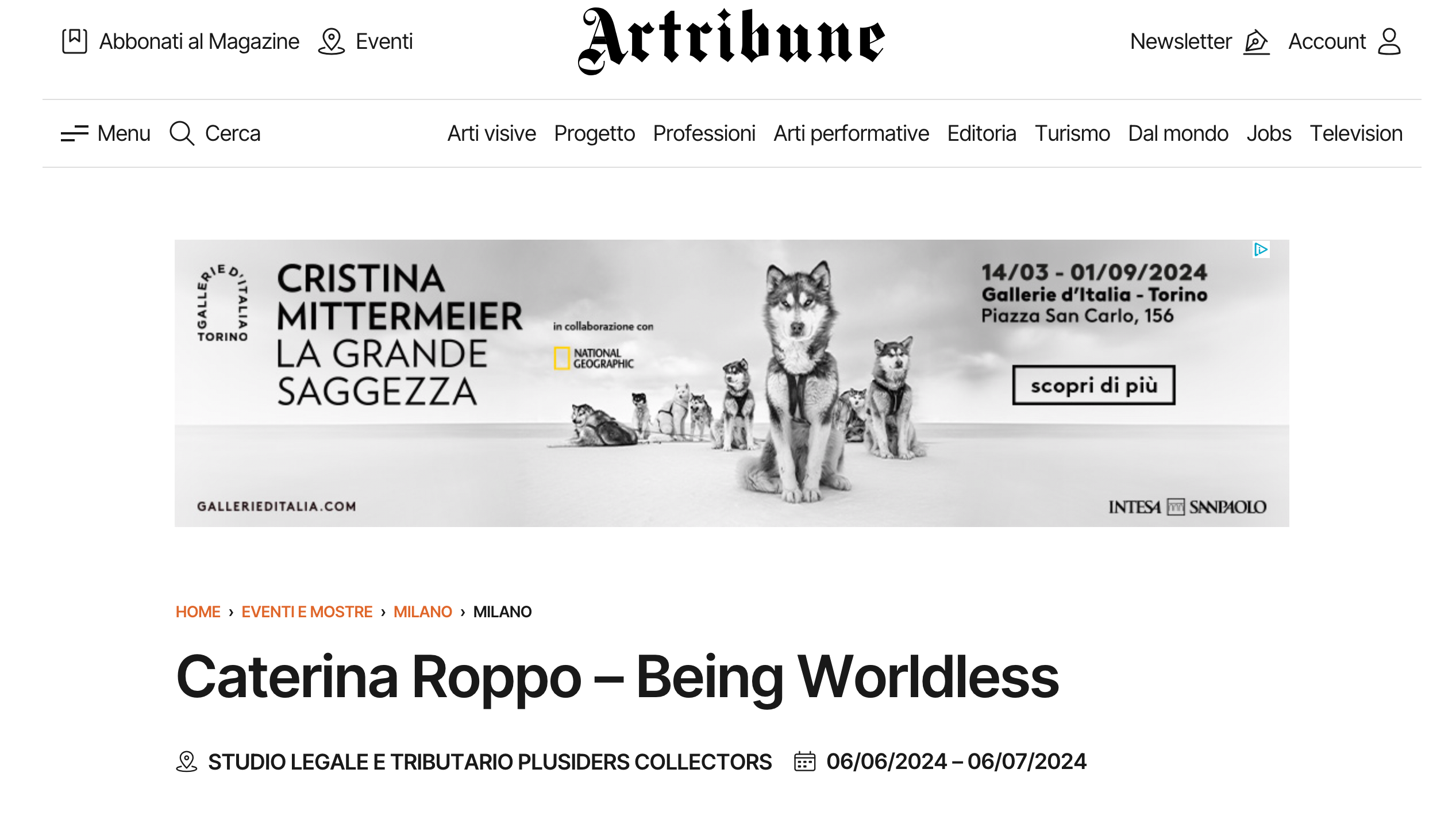Click the calendar icon beside dates

804,762
